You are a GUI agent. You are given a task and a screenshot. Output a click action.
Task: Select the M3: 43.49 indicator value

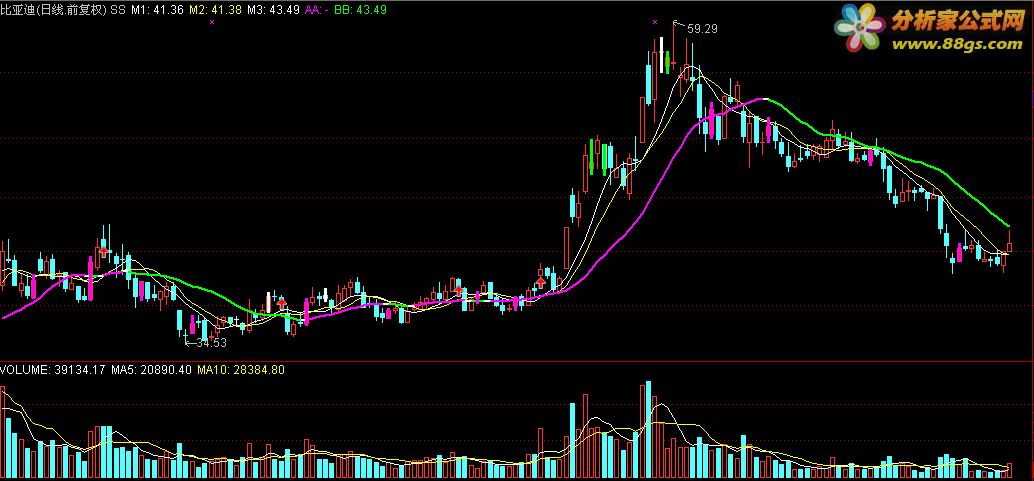274,9
